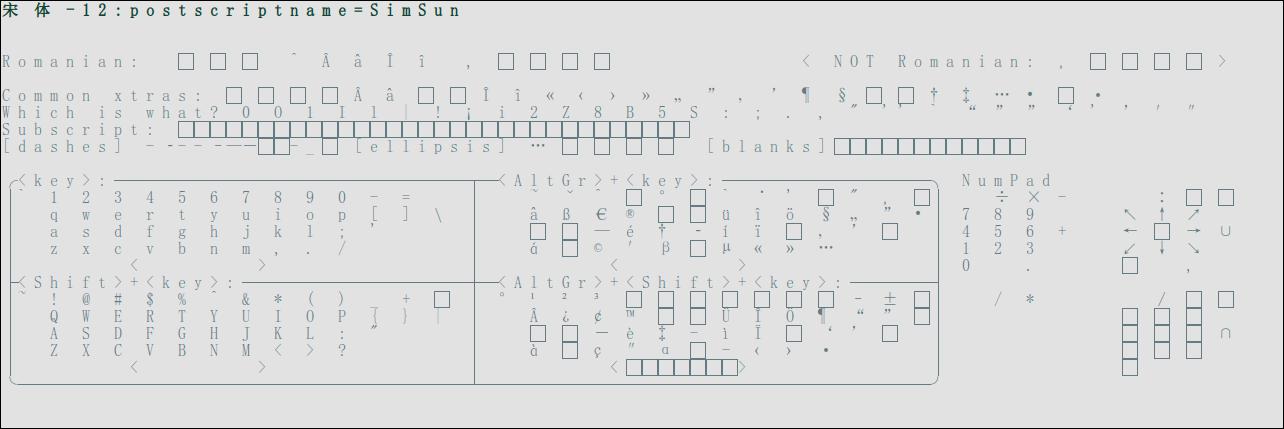Click the division sign ÷ on NumPad

1002,197
